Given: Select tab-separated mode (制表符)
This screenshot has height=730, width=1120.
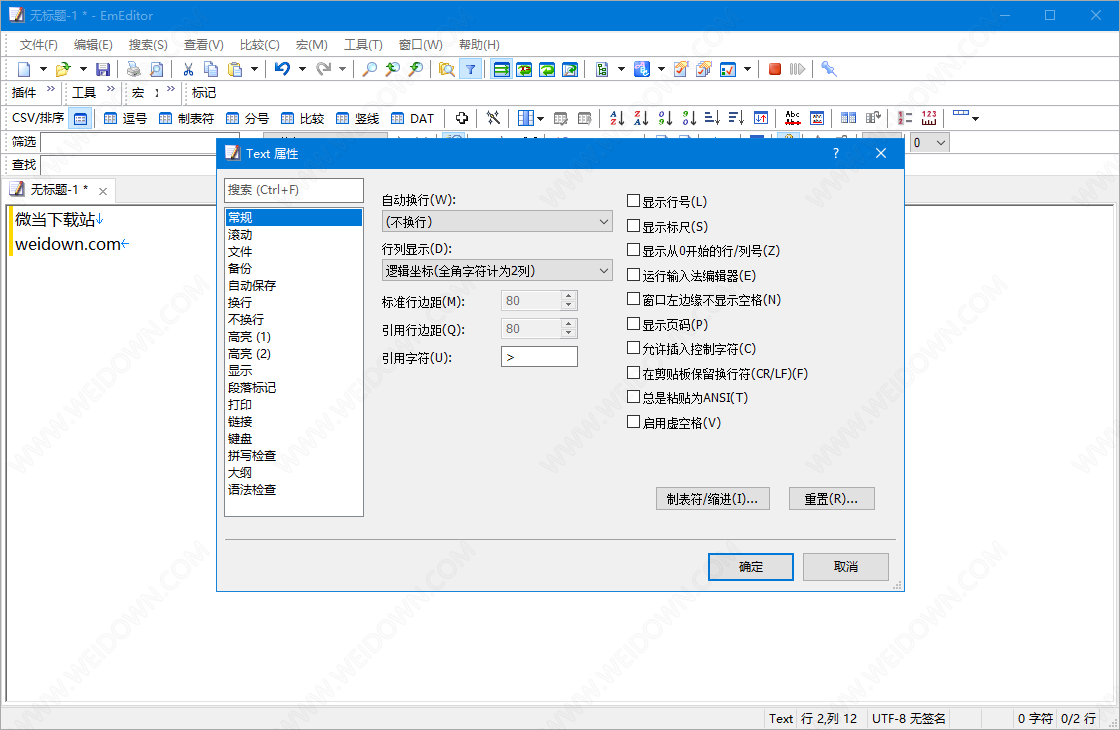Looking at the screenshot, I should click(x=186, y=119).
